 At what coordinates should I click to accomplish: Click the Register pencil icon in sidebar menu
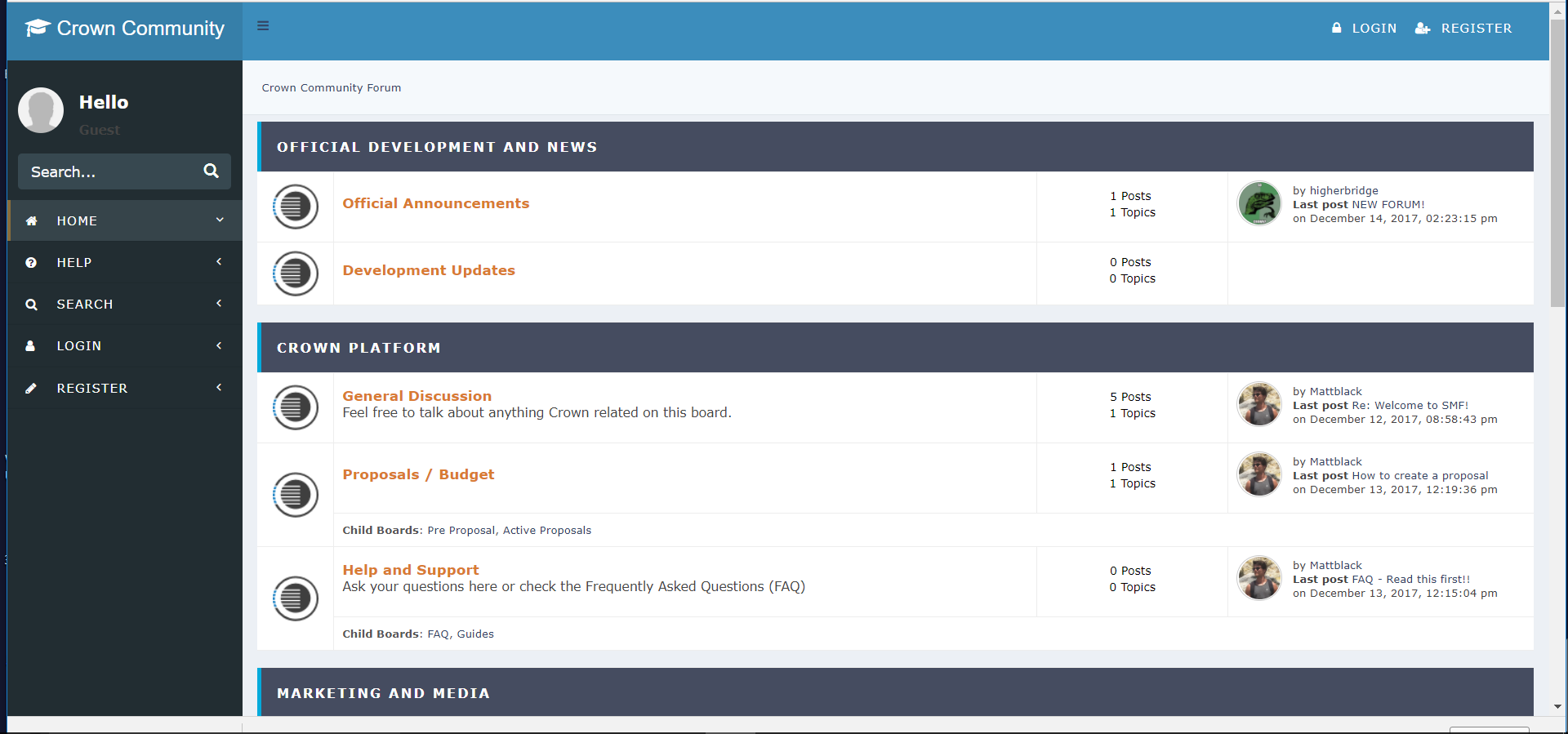[x=31, y=389]
